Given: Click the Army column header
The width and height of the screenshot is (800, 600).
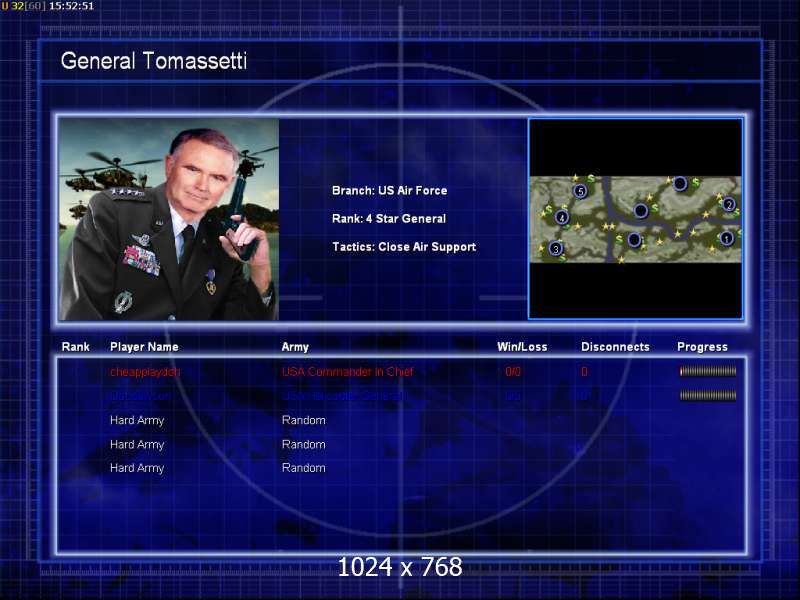Looking at the screenshot, I should coord(295,347).
